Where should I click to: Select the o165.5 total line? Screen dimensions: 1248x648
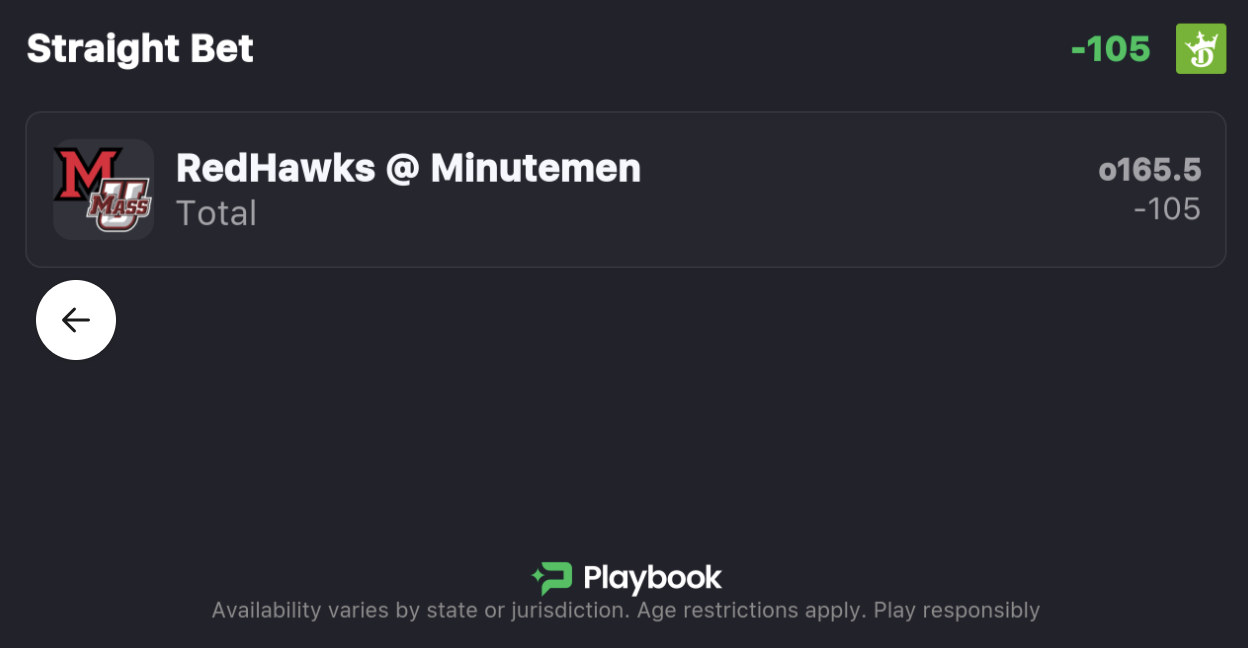pos(1150,169)
